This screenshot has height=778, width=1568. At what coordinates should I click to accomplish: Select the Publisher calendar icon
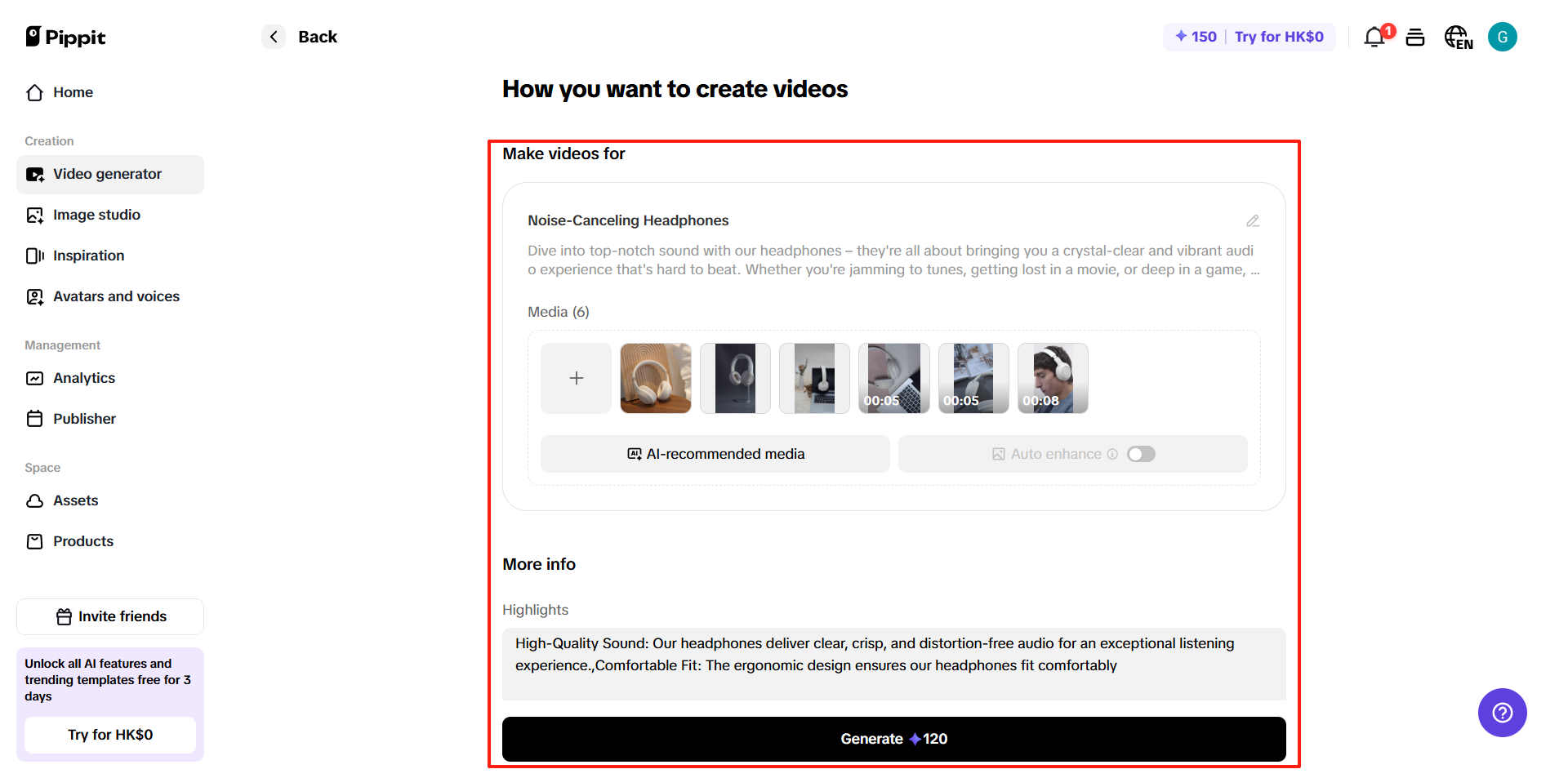tap(34, 419)
